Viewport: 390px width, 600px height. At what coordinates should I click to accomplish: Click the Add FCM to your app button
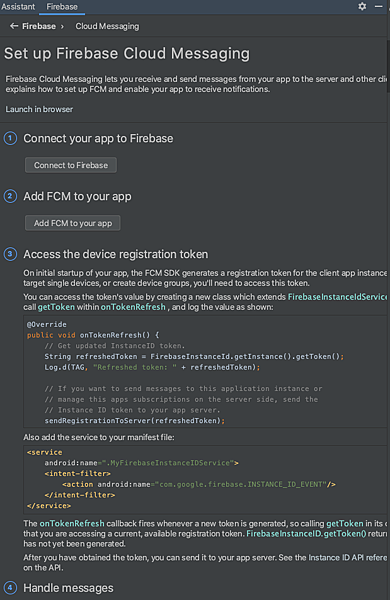coord(73,223)
